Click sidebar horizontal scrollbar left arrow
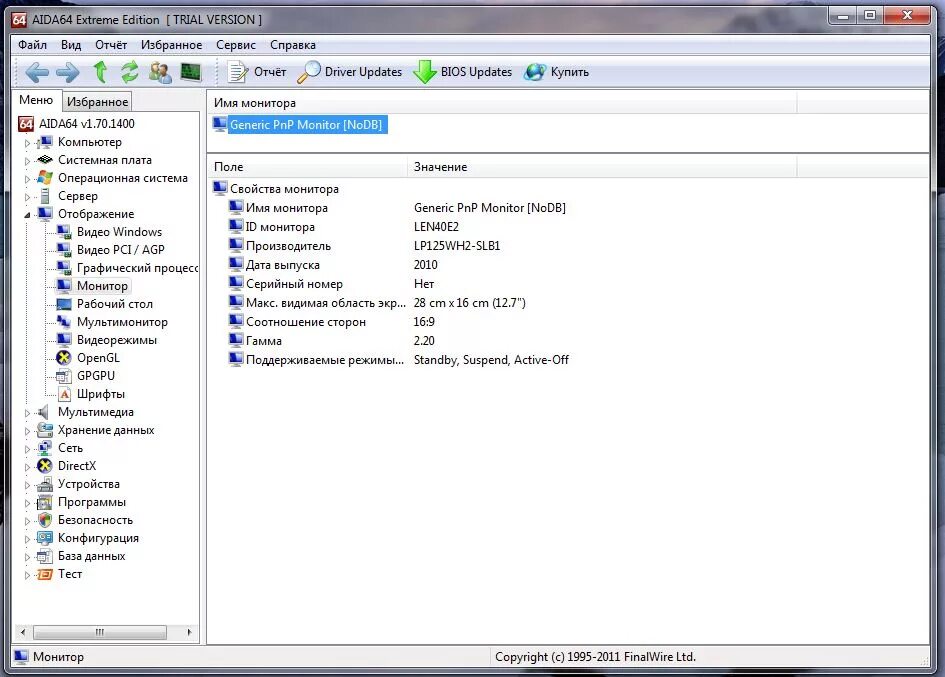The image size is (945, 677). (x=23, y=632)
